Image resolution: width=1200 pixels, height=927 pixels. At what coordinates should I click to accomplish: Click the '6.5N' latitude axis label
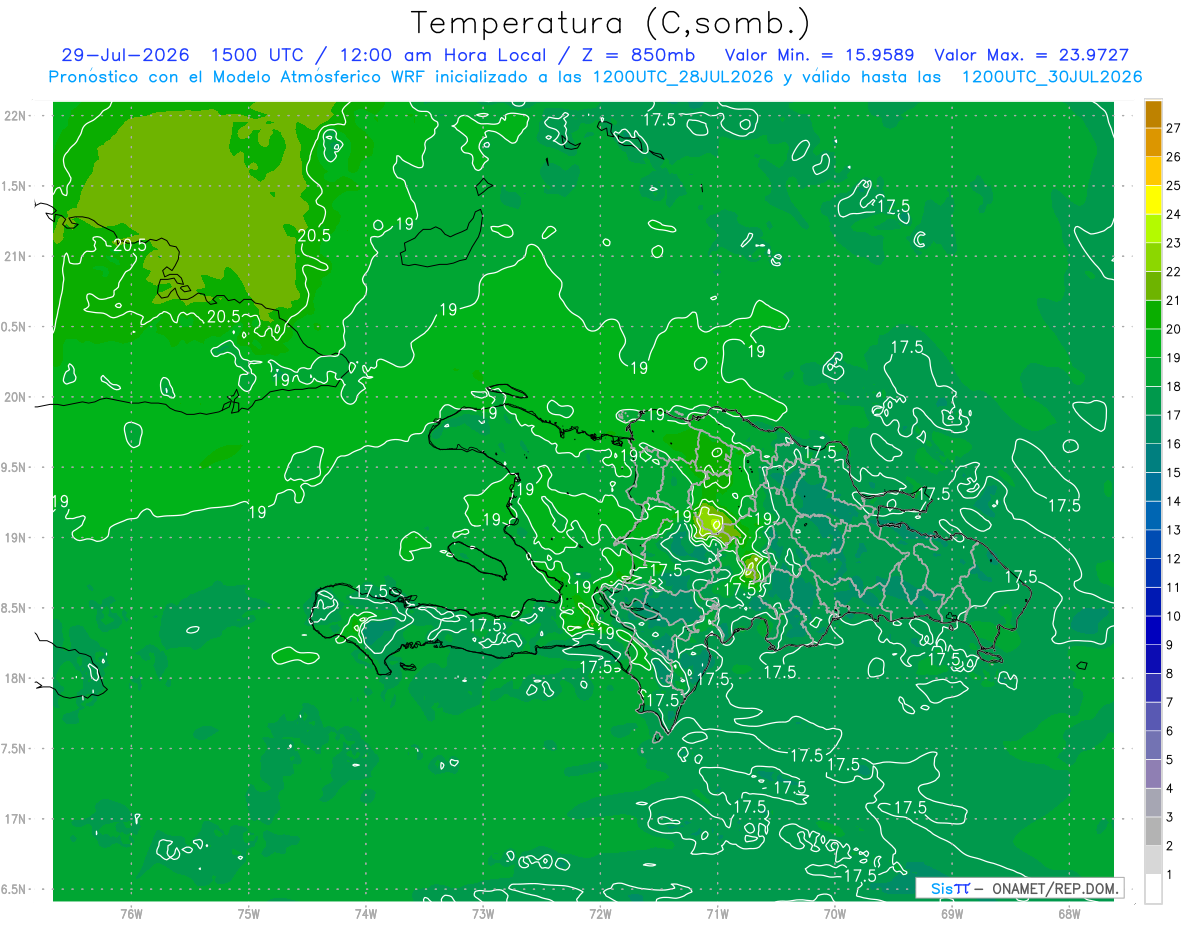pos(14,889)
